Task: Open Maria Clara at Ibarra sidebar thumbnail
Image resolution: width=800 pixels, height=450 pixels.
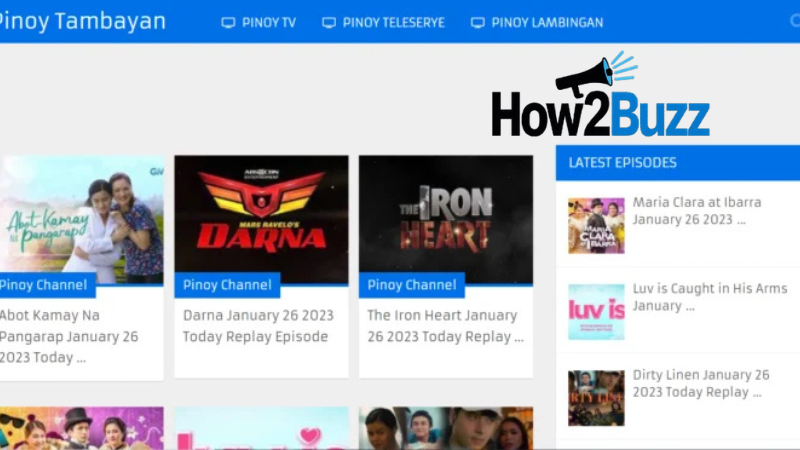Action: point(596,226)
